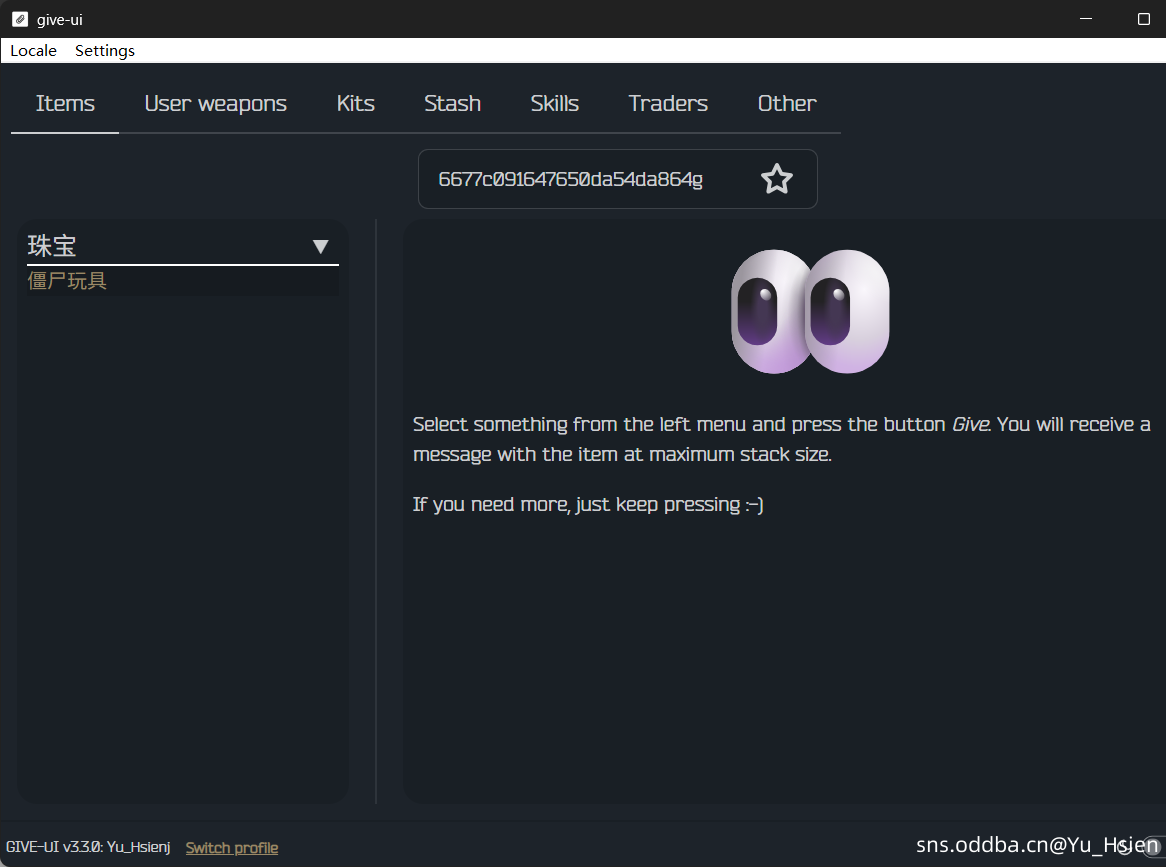
Task: Switch to the Other tab
Action: (786, 104)
